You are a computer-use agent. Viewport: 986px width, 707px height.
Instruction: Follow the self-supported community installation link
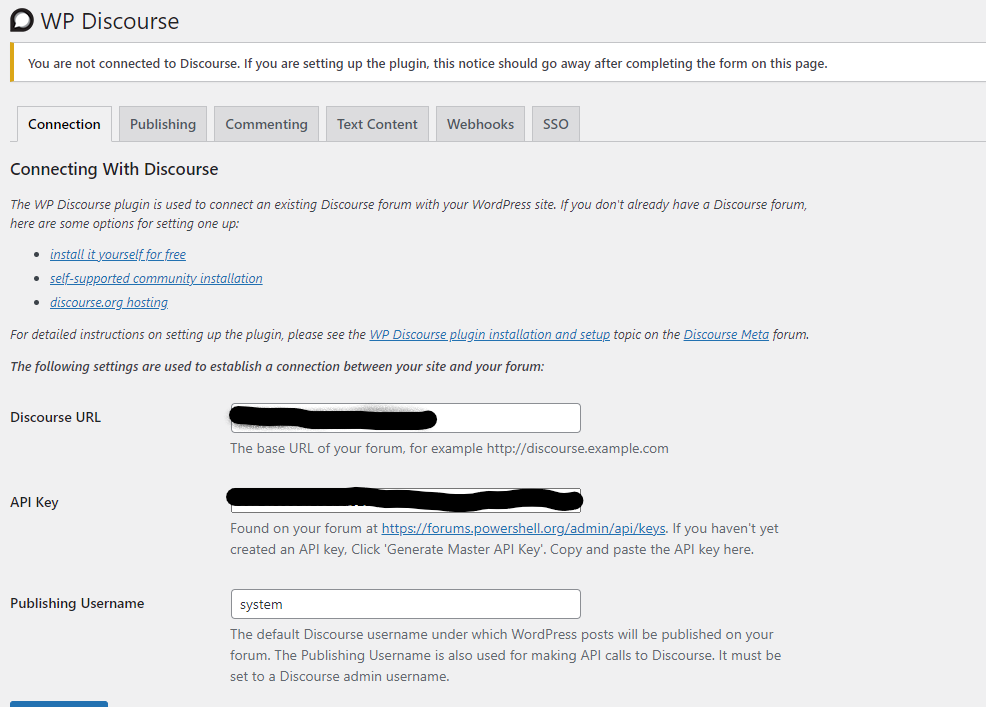tap(157, 278)
